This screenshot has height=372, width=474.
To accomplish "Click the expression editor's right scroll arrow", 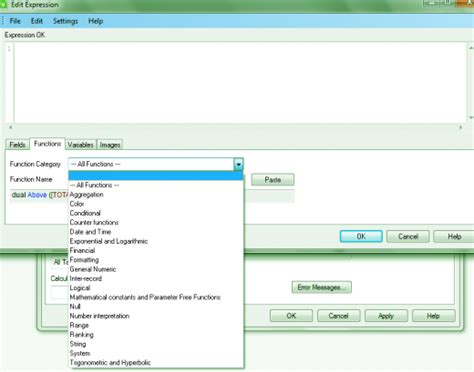I will (461, 127).
